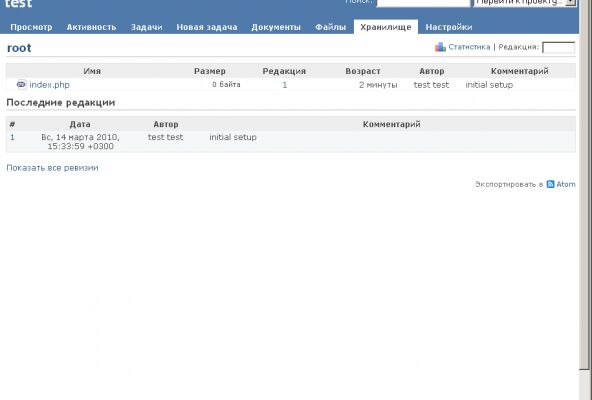Switch to the Файлы tab
This screenshot has width=592, height=400.
click(x=331, y=27)
